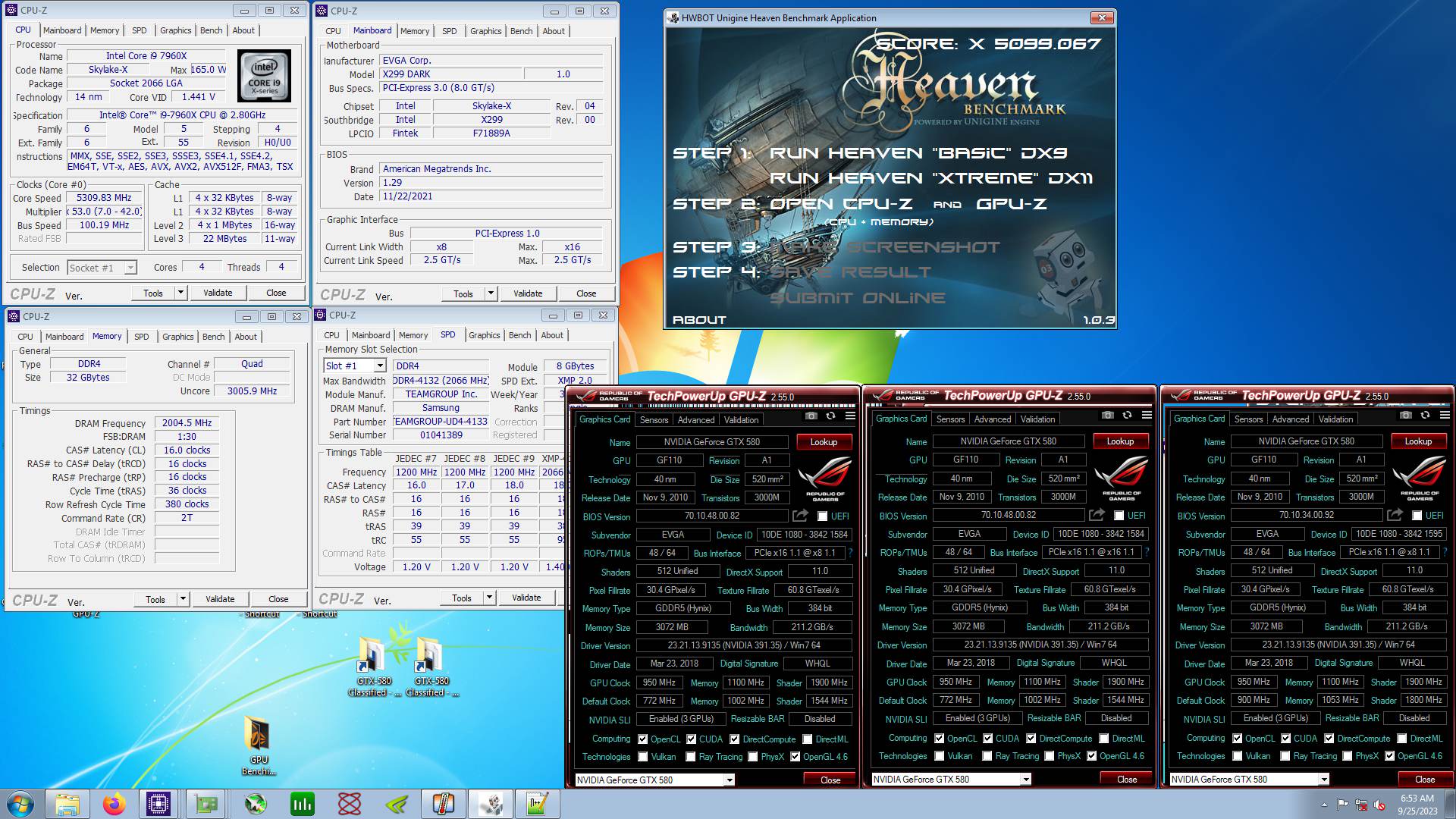Click camera icon in middle GPU-Z window
Screen dimensions: 1456x819
coord(1107,415)
